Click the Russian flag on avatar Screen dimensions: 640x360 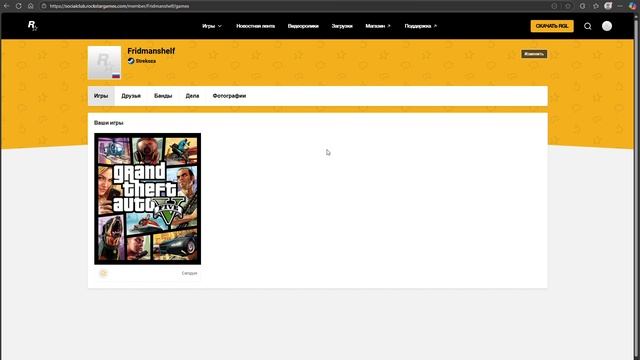[x=116, y=76]
